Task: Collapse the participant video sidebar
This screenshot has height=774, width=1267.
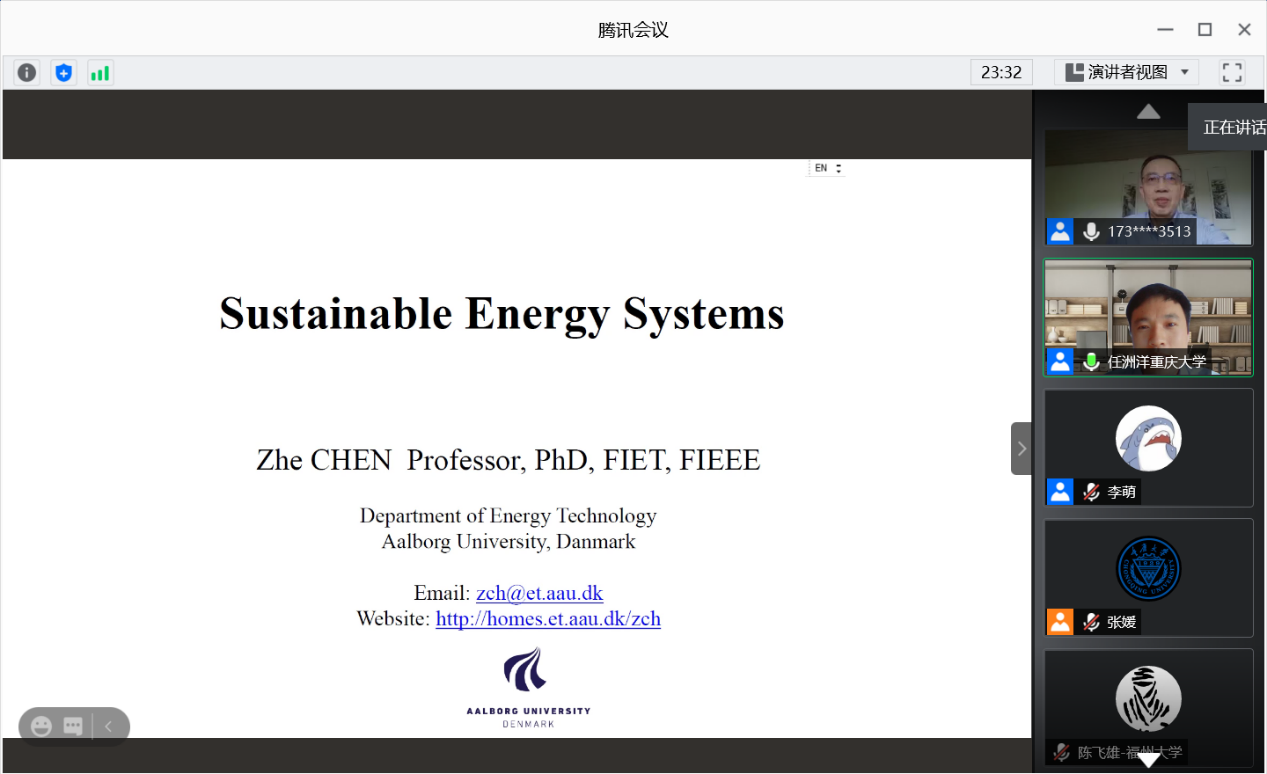Action: coord(1021,448)
